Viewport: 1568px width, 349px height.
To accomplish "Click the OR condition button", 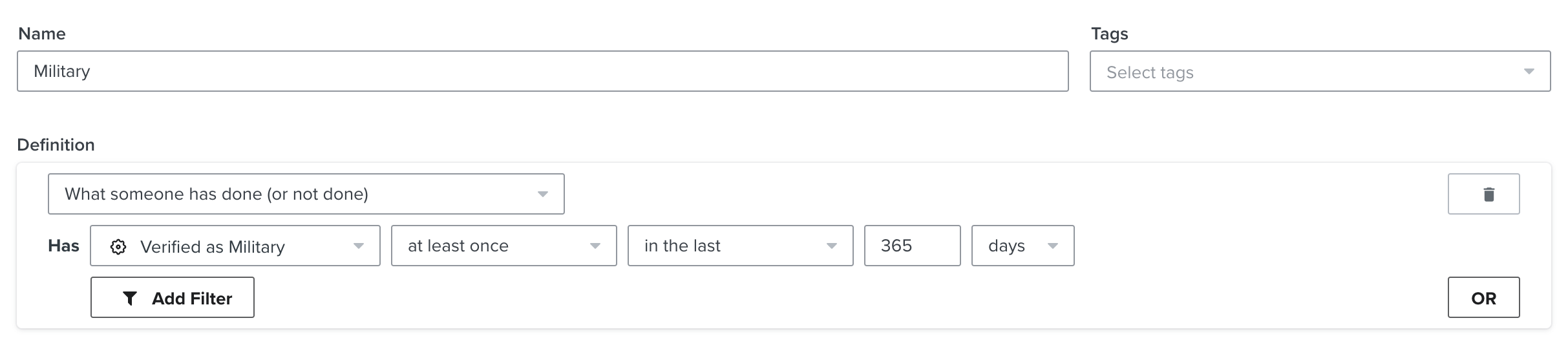I will click(1483, 297).
